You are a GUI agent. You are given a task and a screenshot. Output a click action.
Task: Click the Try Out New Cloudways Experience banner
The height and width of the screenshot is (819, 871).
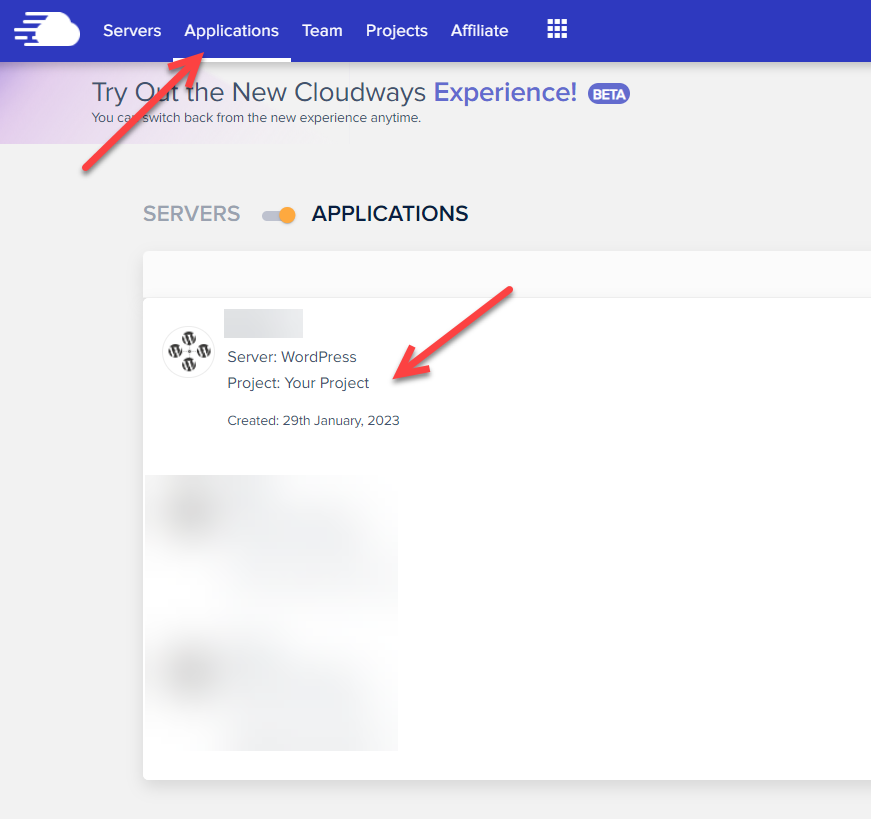point(334,92)
